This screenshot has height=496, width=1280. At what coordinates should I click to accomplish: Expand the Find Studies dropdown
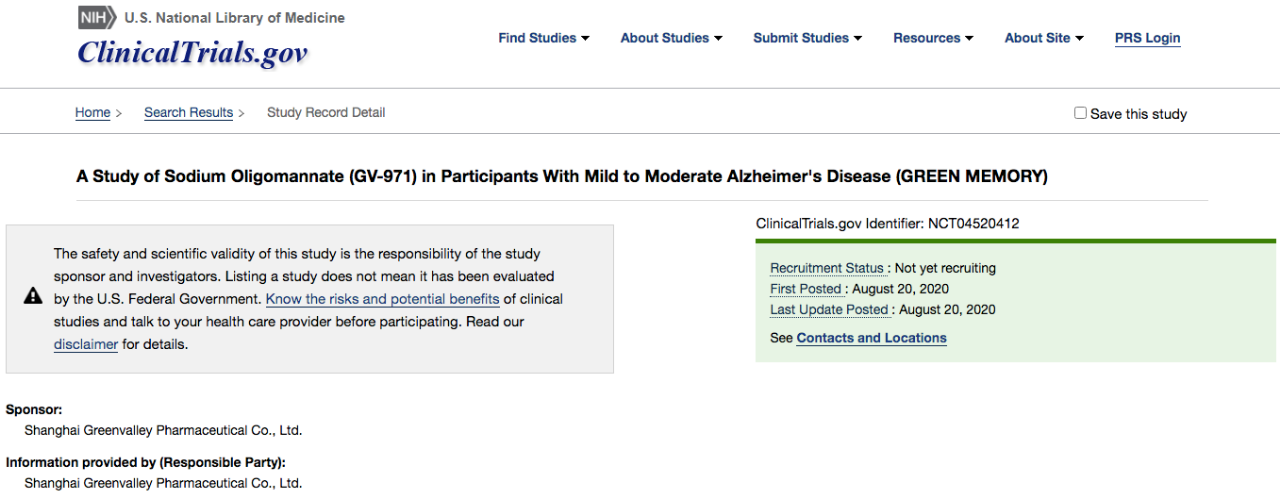click(544, 38)
